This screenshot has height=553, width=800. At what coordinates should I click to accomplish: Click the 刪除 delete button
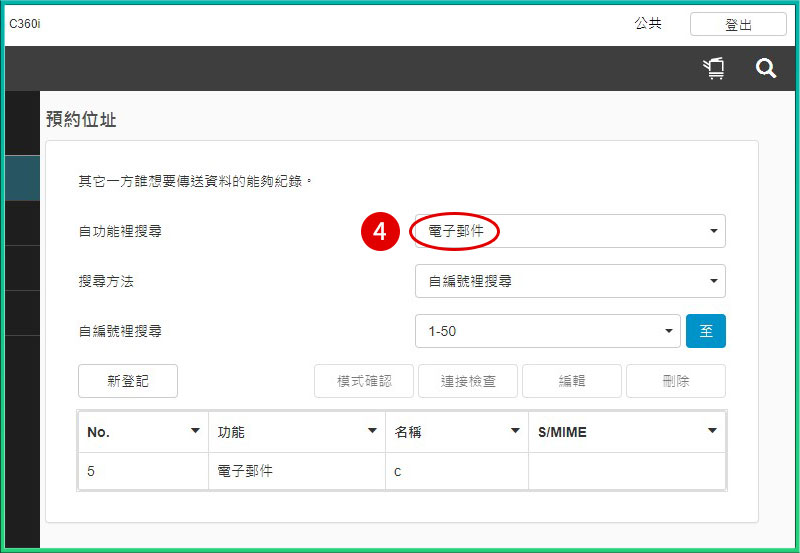click(675, 381)
